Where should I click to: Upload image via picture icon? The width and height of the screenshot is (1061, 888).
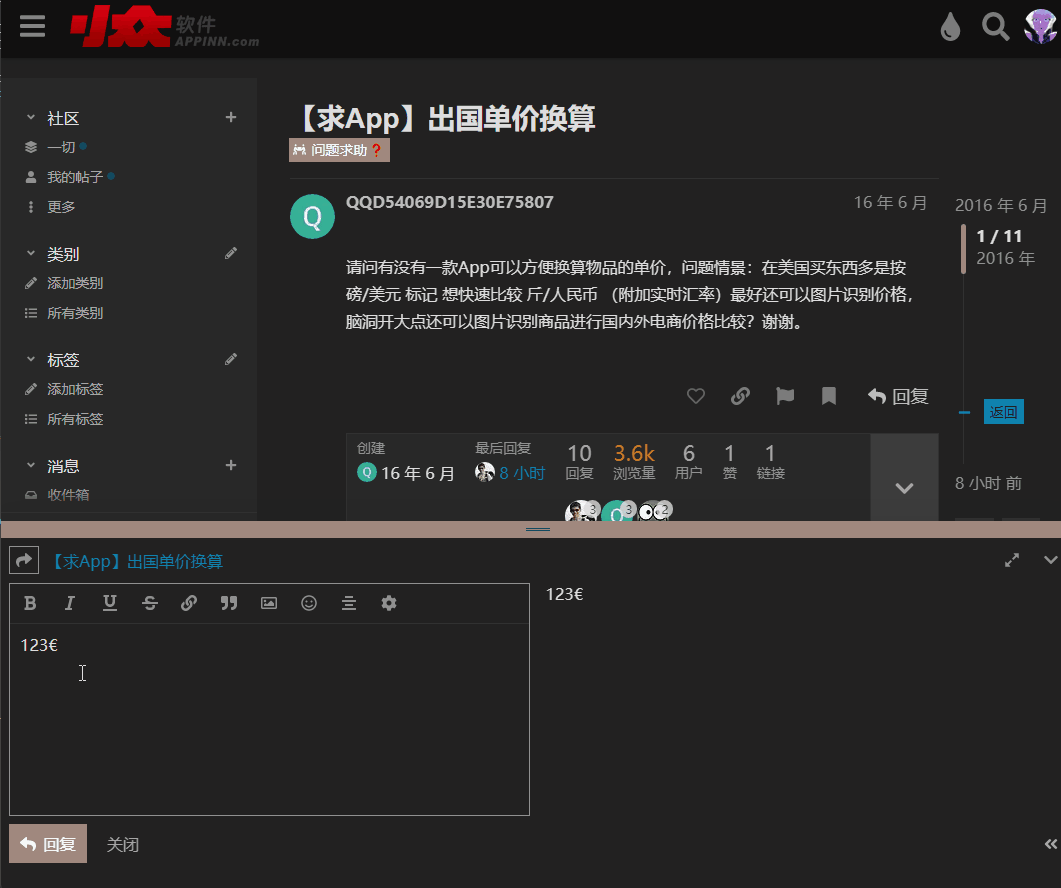269,603
